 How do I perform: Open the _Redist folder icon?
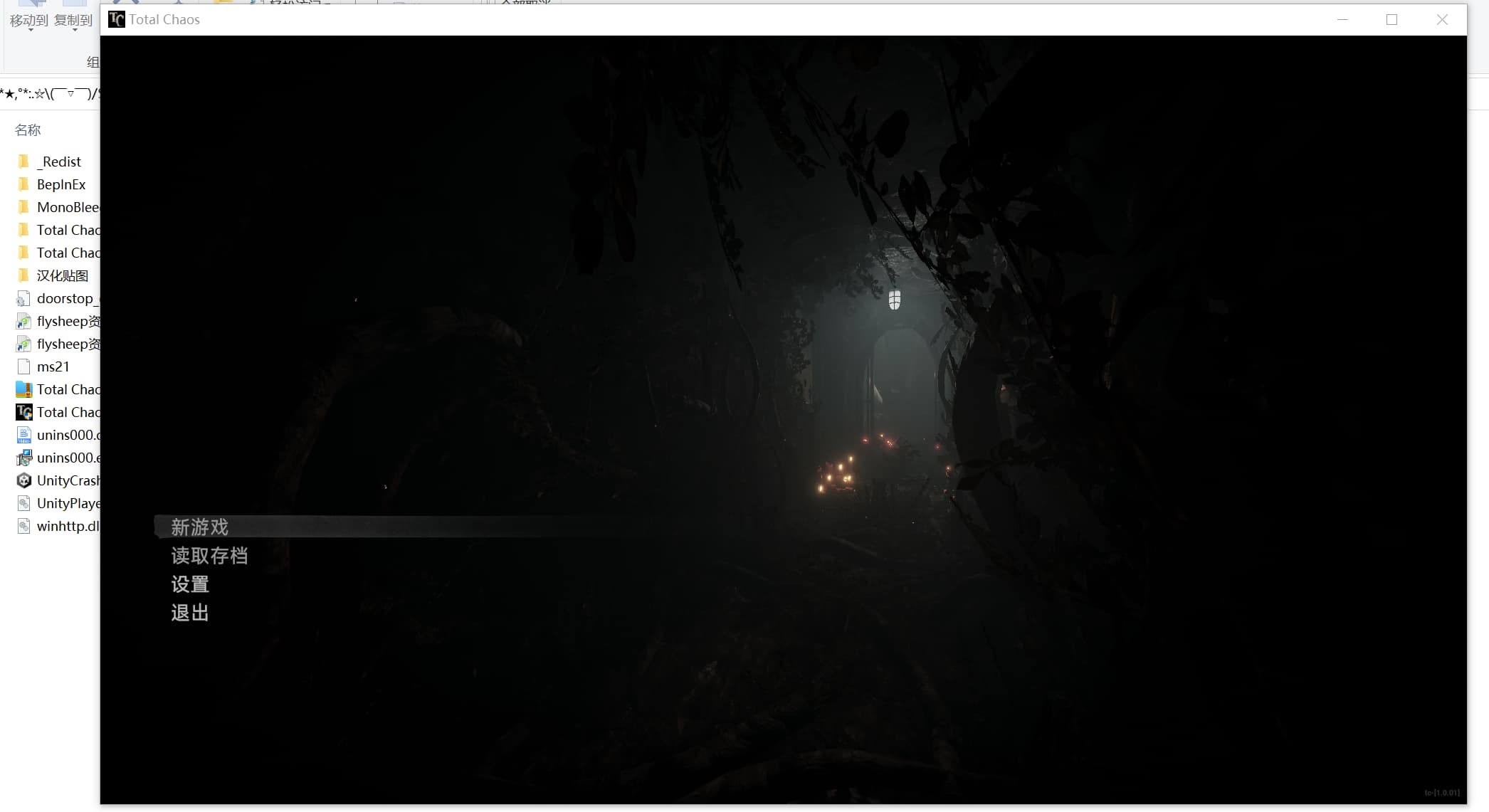[x=23, y=162]
